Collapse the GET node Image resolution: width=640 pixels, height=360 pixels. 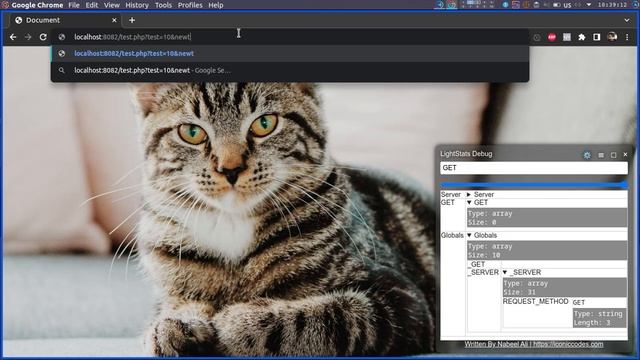pyautogui.click(x=469, y=202)
